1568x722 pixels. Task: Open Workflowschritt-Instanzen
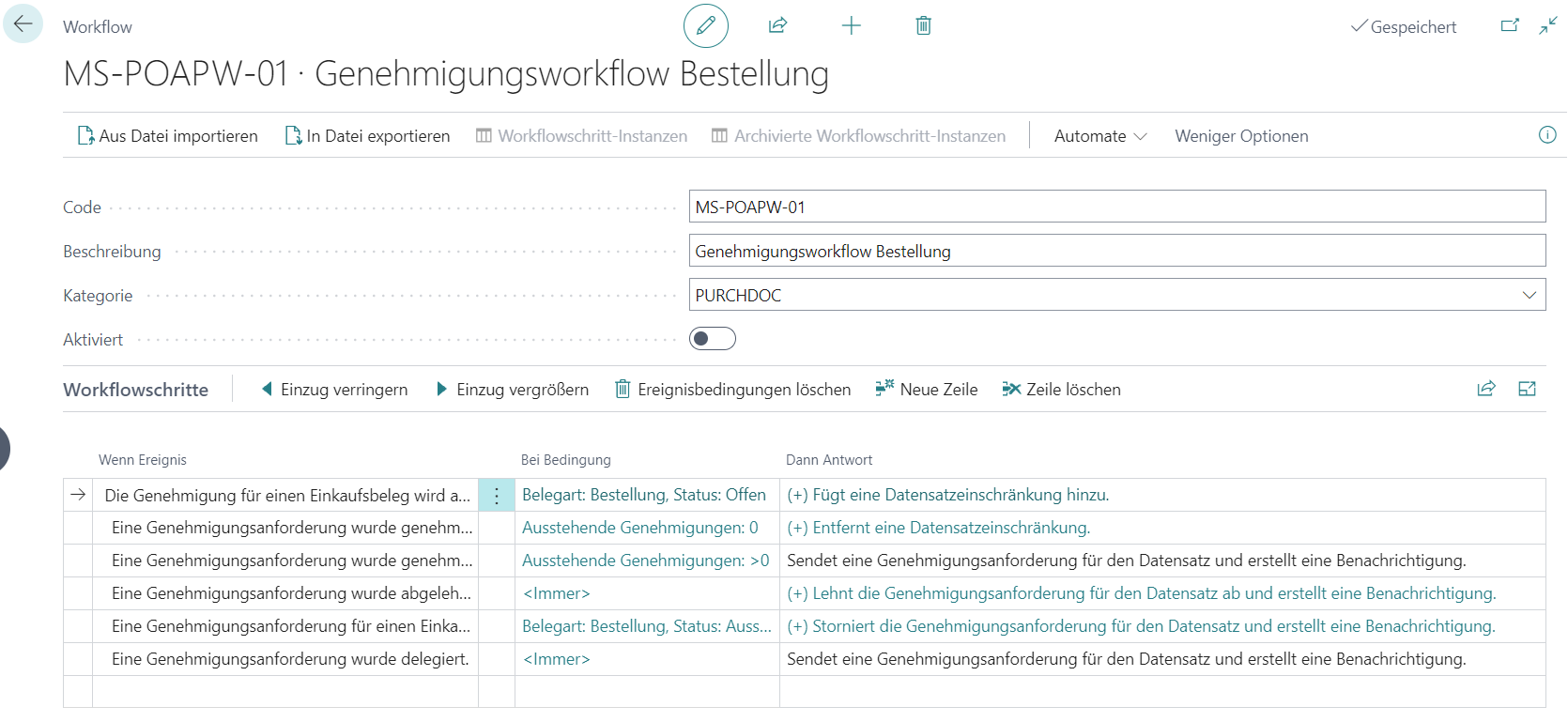581,136
